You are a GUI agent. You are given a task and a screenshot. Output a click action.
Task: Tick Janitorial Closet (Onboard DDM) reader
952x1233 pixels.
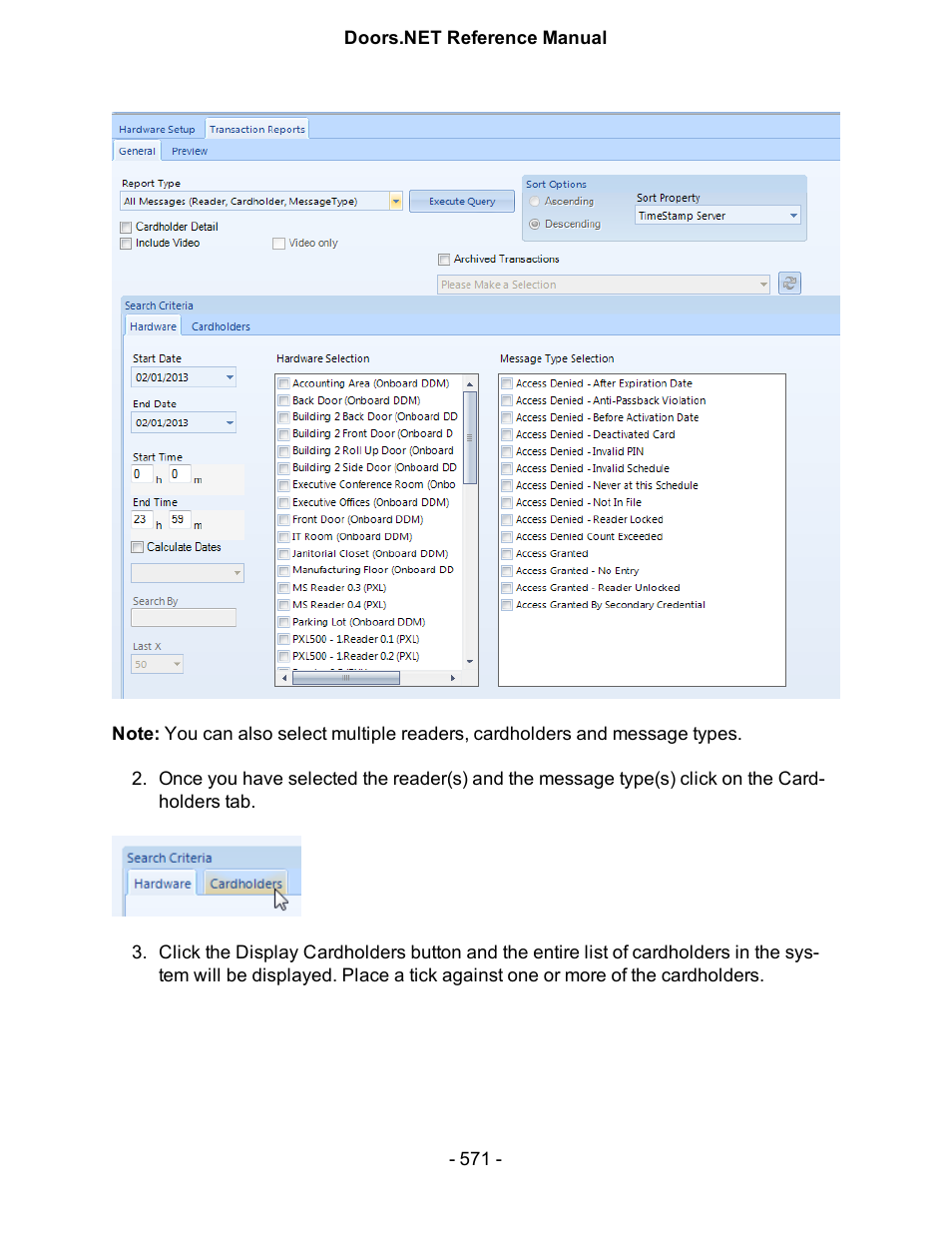(284, 554)
